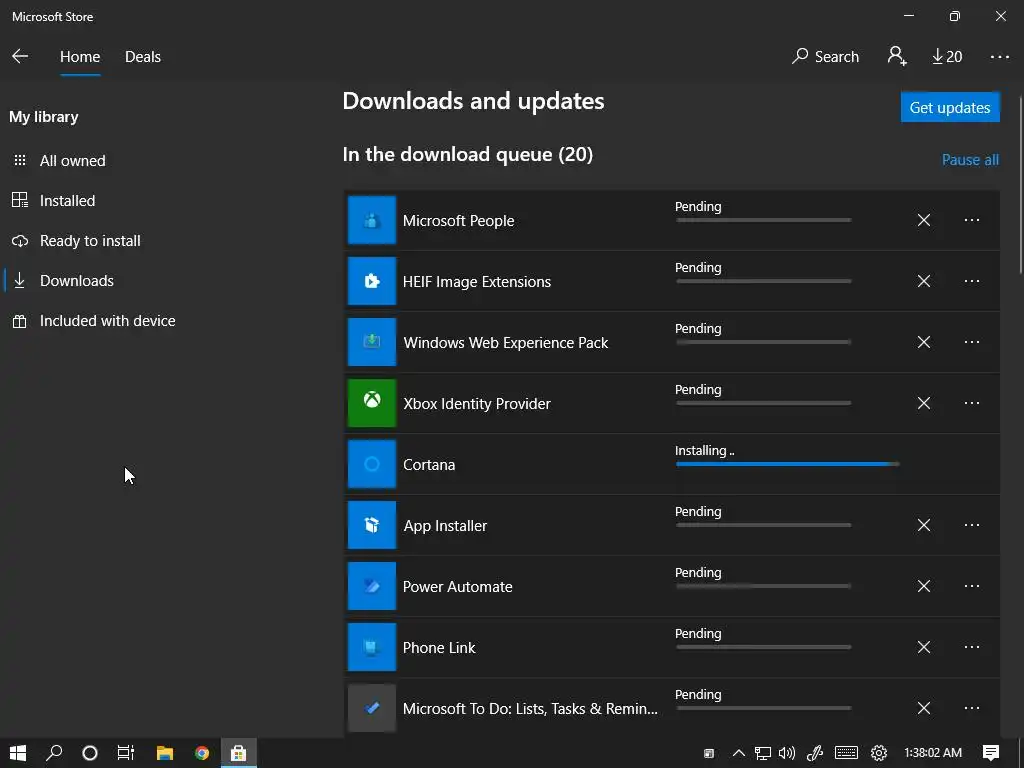This screenshot has height=768, width=1024.
Task: Show hidden system tray icons
Action: pyautogui.click(x=738, y=753)
